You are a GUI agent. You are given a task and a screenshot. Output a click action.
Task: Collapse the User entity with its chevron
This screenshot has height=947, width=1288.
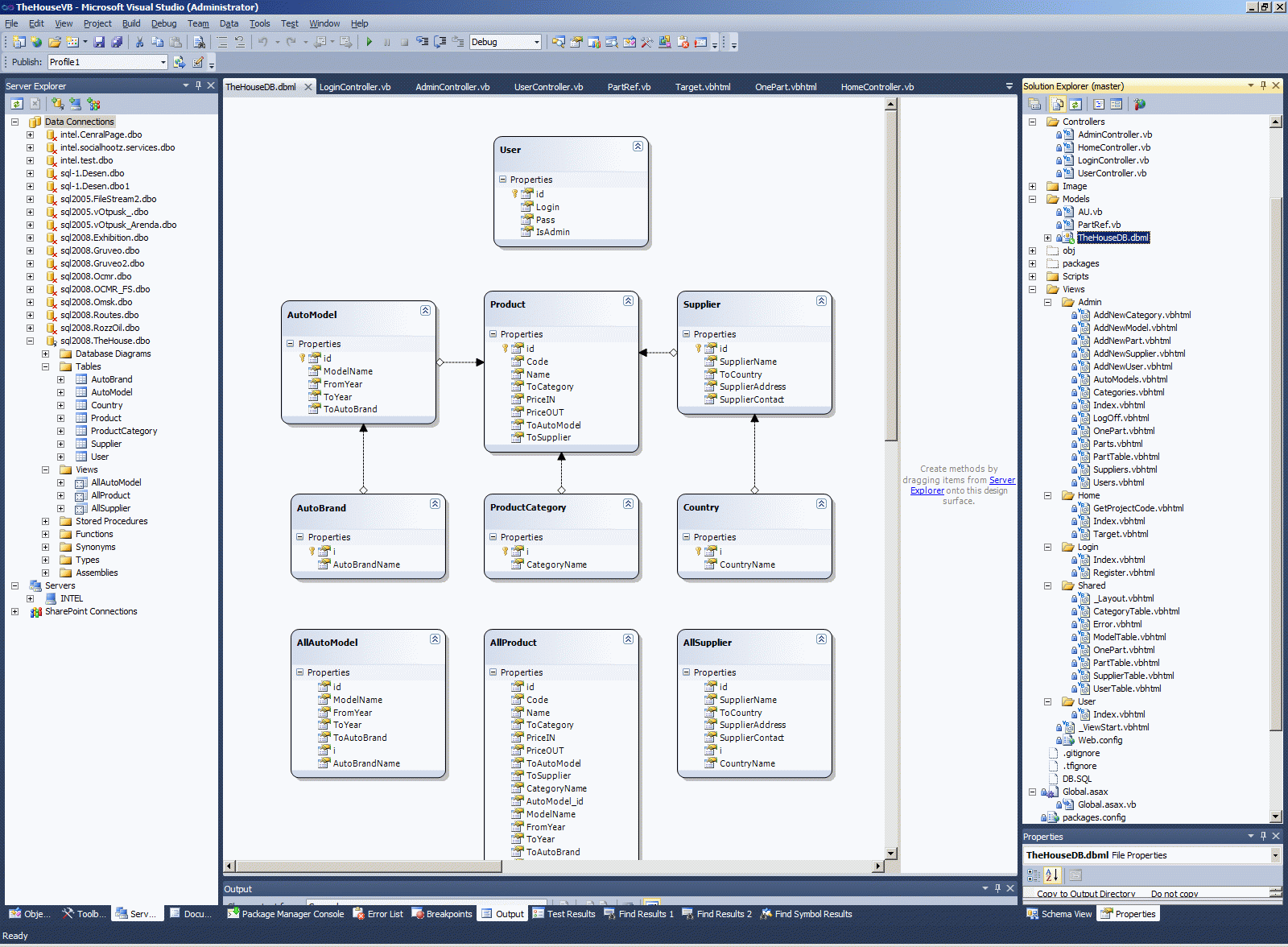(638, 146)
